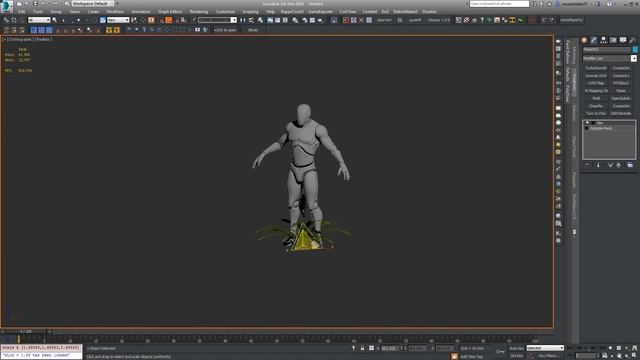Image resolution: width=640 pixels, height=360 pixels.
Task: Click Remove Modifier trash icon below stack
Action: coord(618,165)
